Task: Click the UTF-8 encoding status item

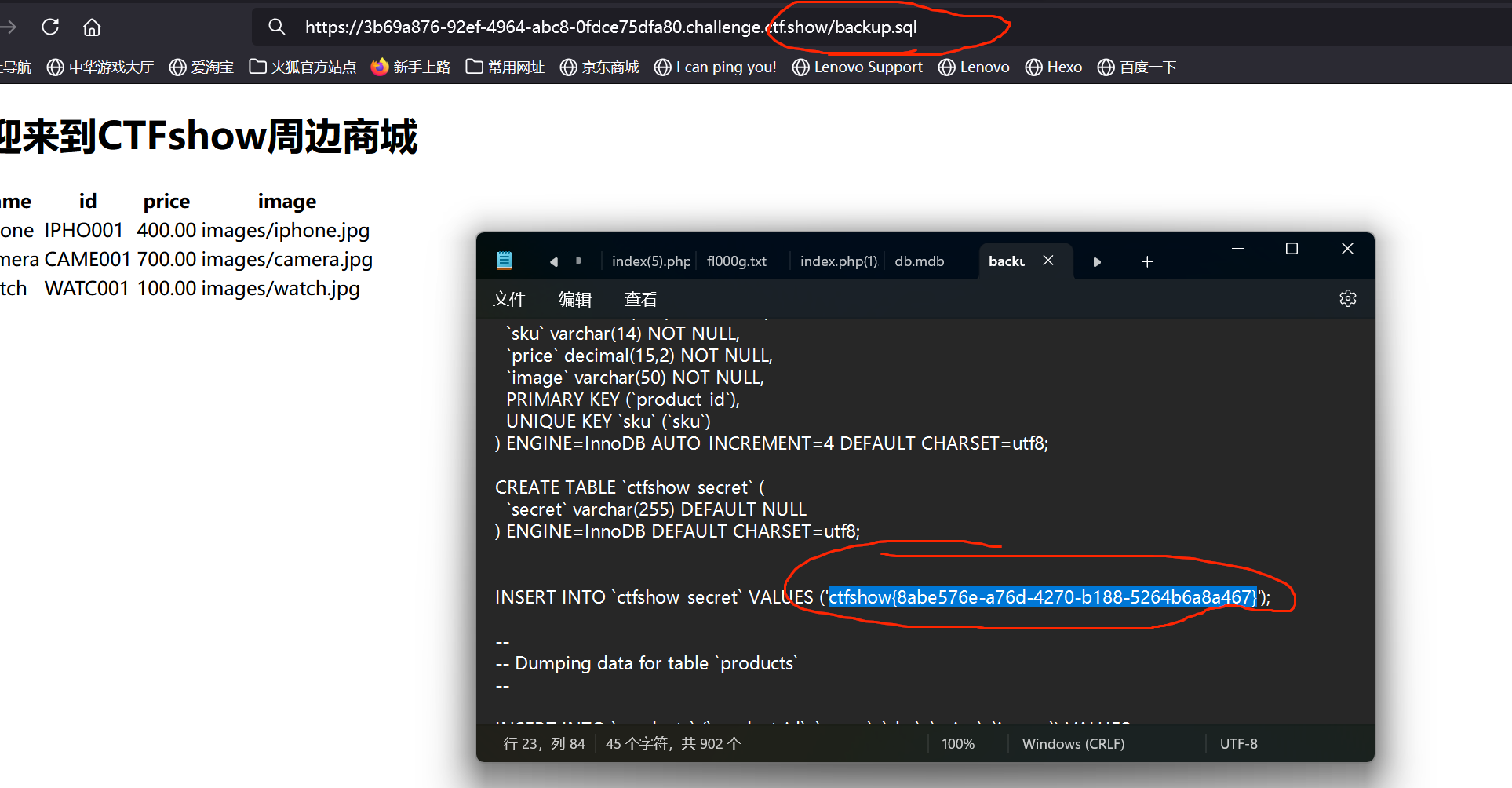Action: click(1238, 742)
